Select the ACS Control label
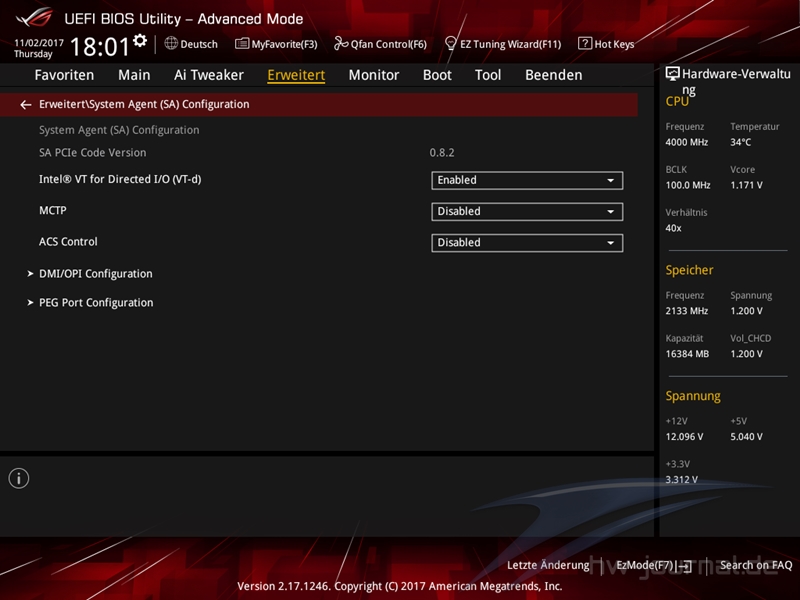 tap(68, 242)
